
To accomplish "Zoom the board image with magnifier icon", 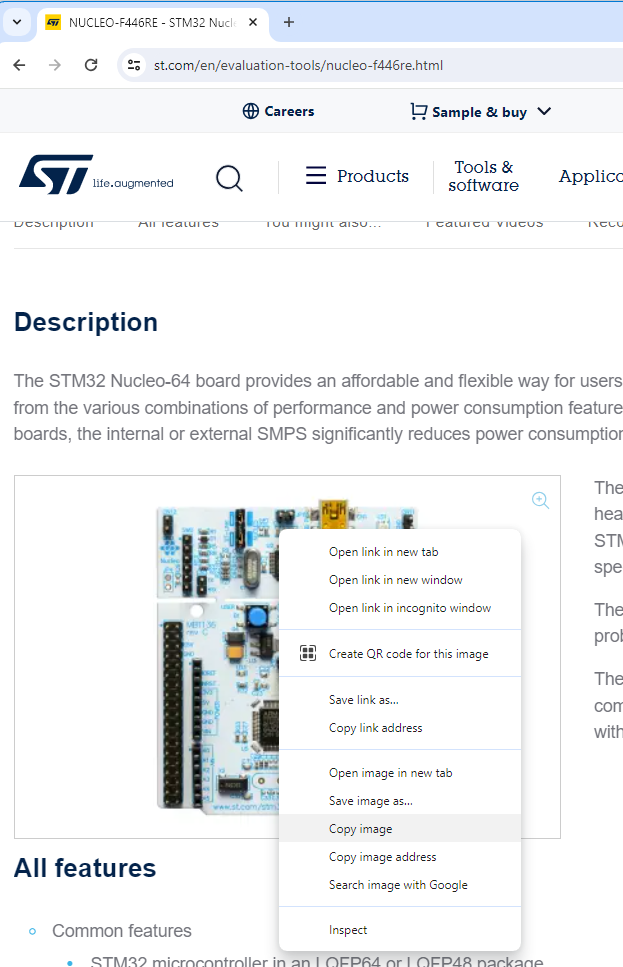I will pos(540,500).
